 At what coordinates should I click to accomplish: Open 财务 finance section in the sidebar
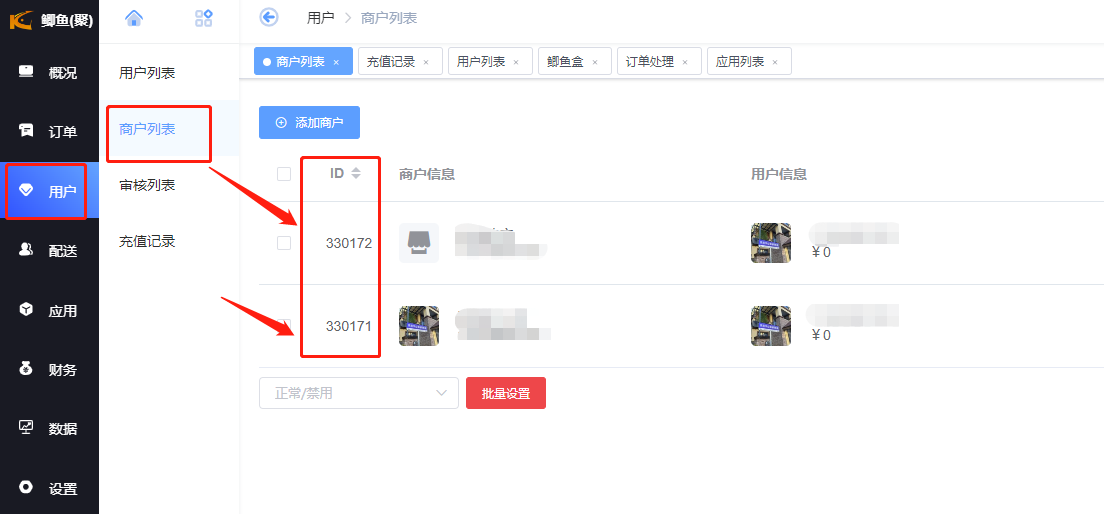click(50, 370)
